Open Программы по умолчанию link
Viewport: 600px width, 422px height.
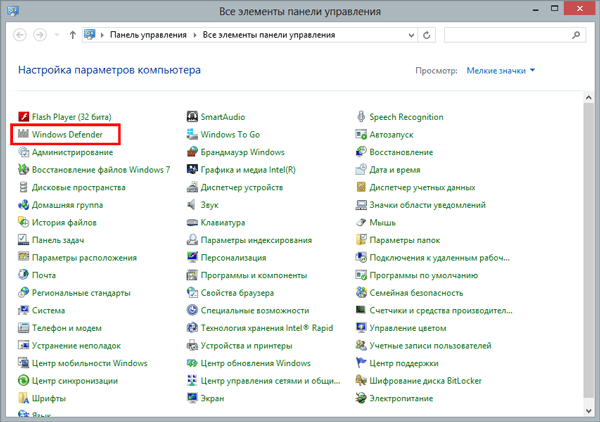coord(424,275)
